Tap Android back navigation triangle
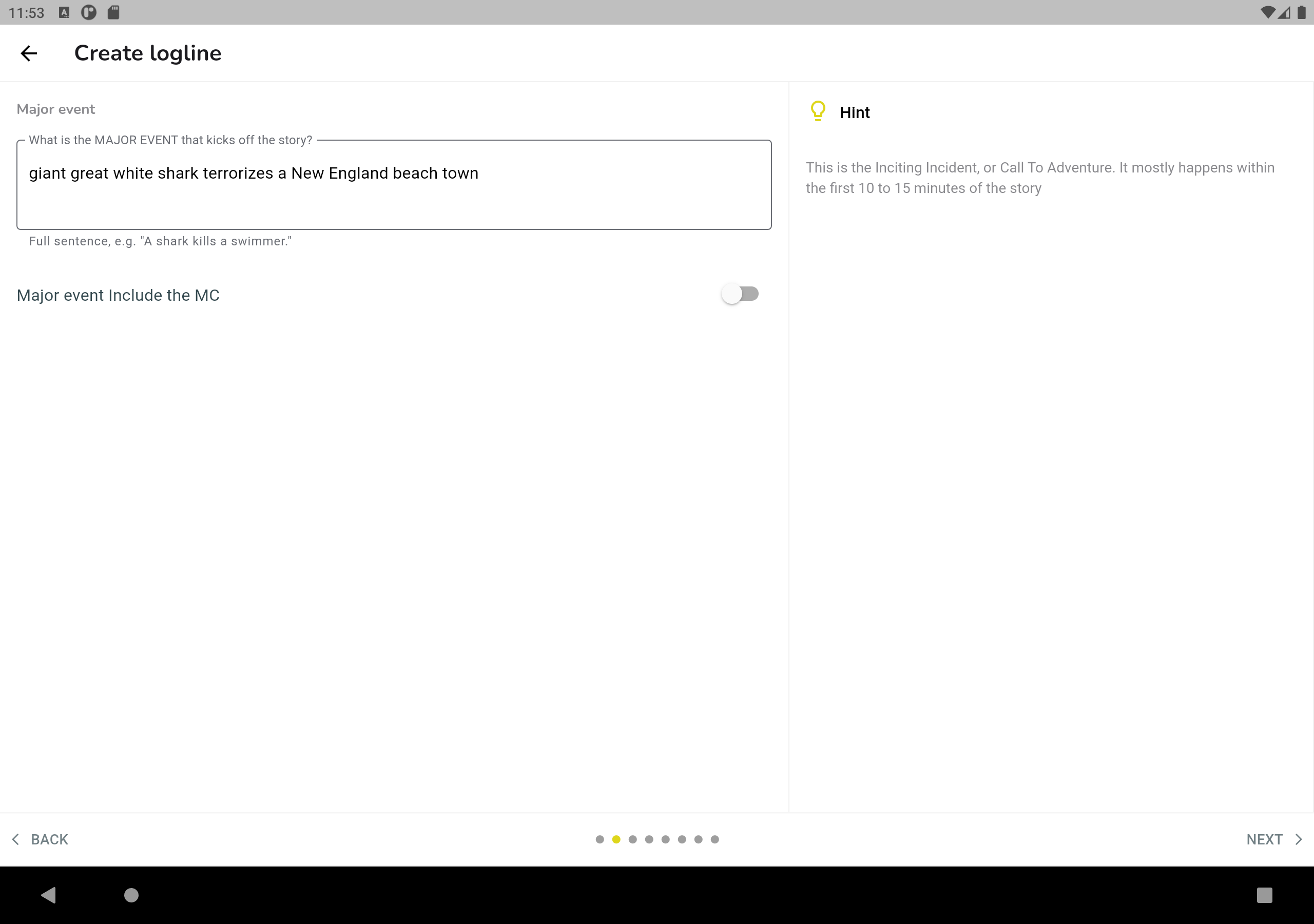 [49, 895]
